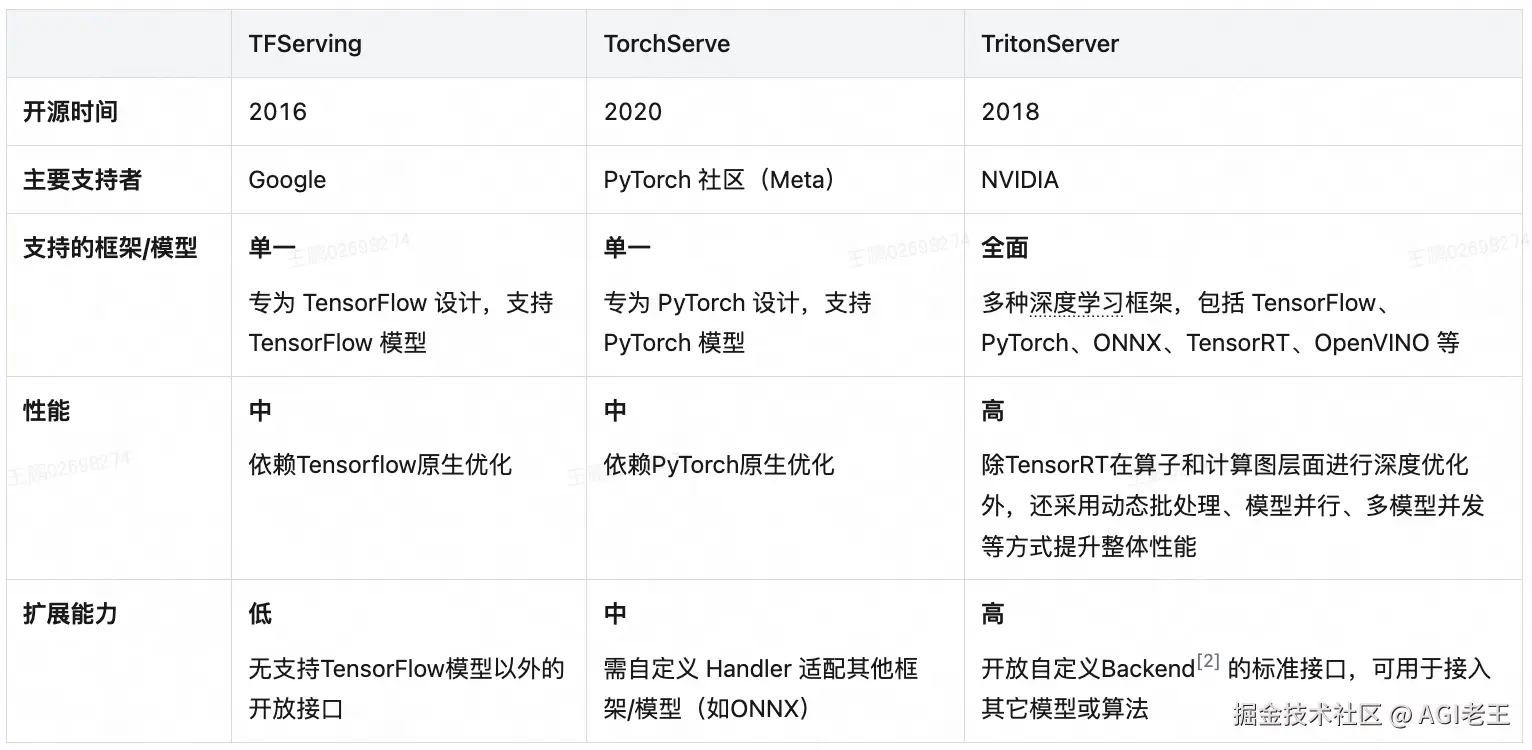Click the TFServing column header
The height and width of the screenshot is (750, 1532).
pos(305,44)
